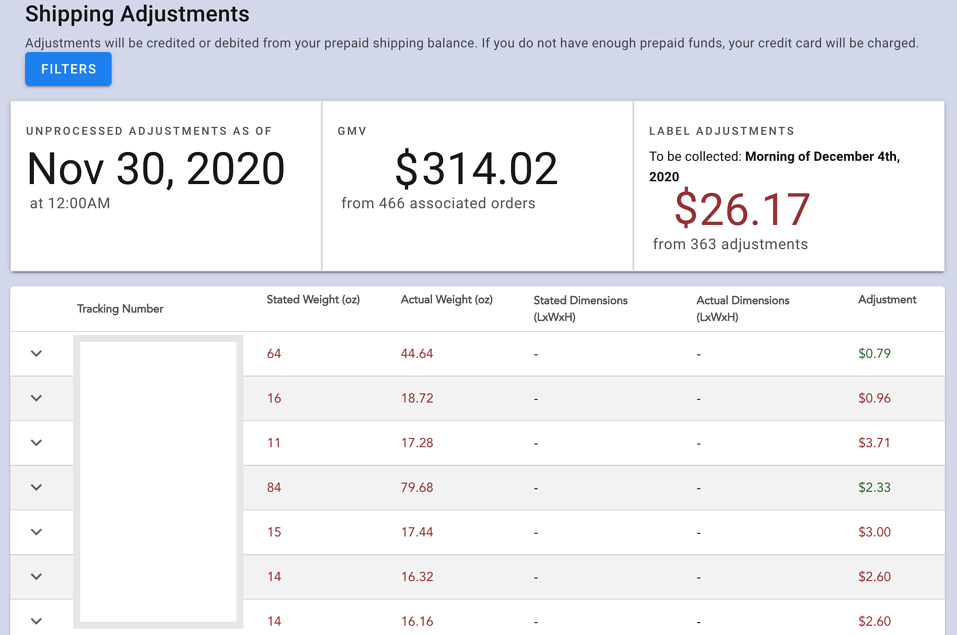
Task: Click the Tracking Number column header
Action: point(120,308)
